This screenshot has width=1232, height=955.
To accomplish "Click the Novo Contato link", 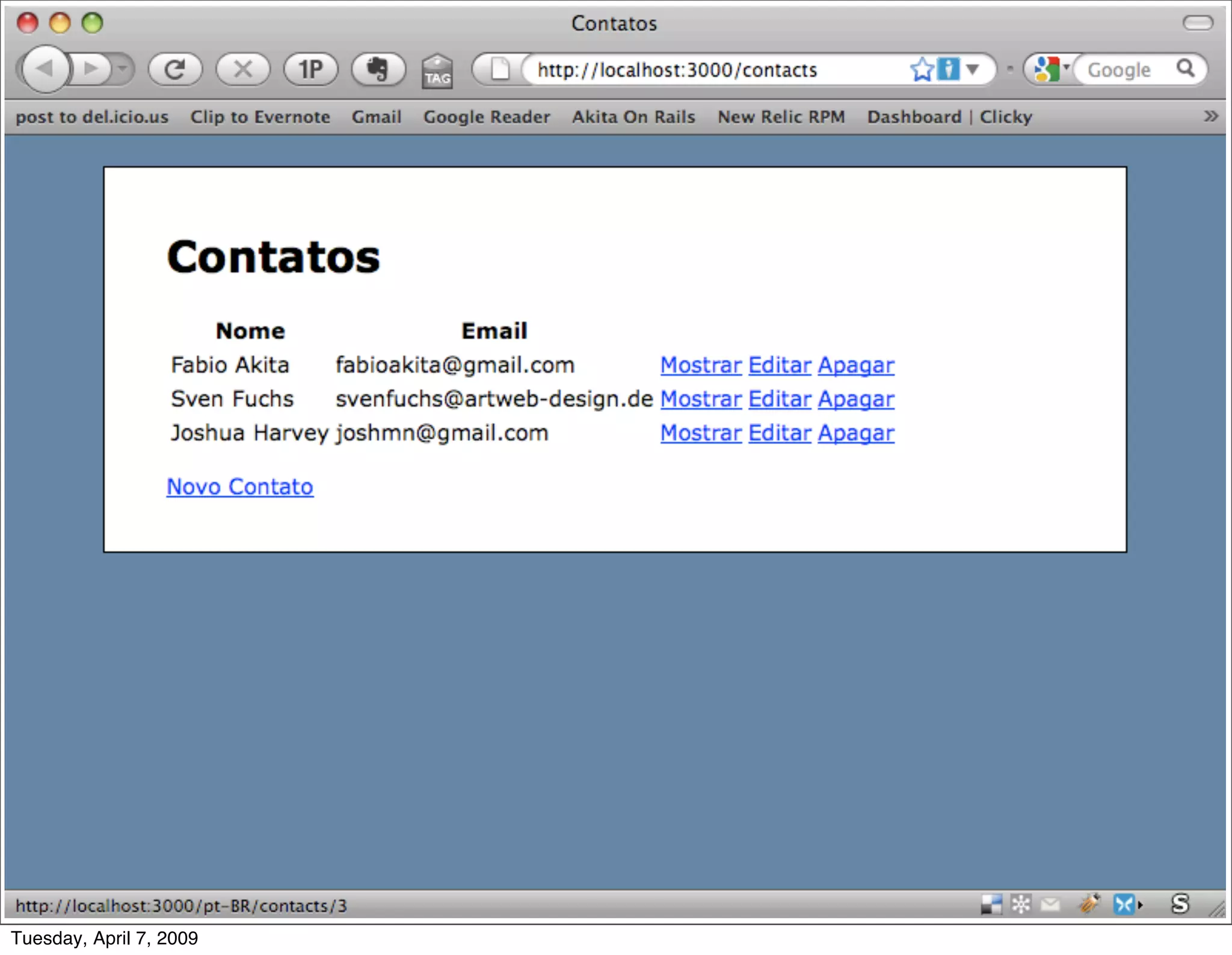I will click(239, 486).
